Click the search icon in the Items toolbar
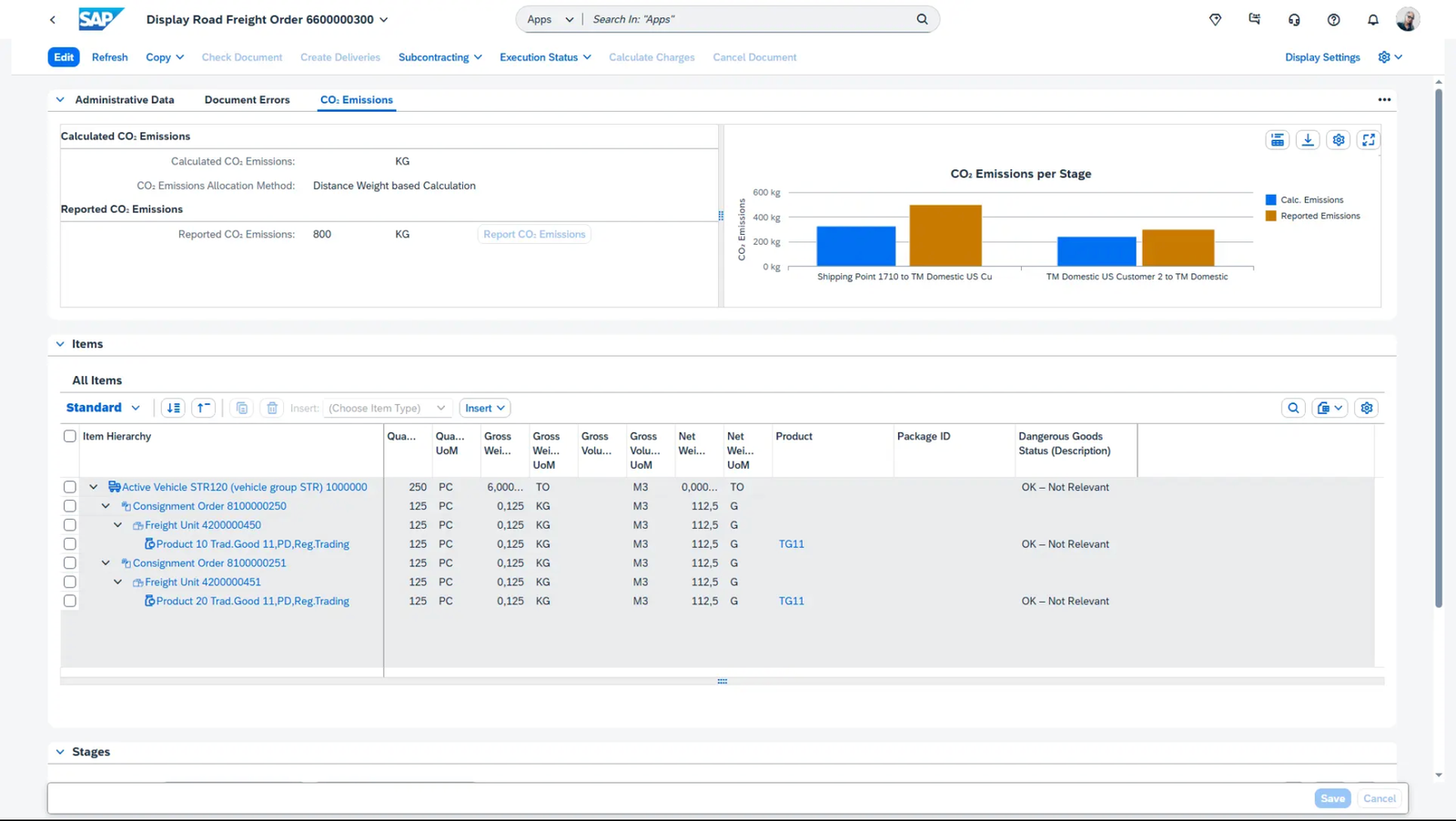This screenshot has width=1456, height=821. click(1293, 408)
